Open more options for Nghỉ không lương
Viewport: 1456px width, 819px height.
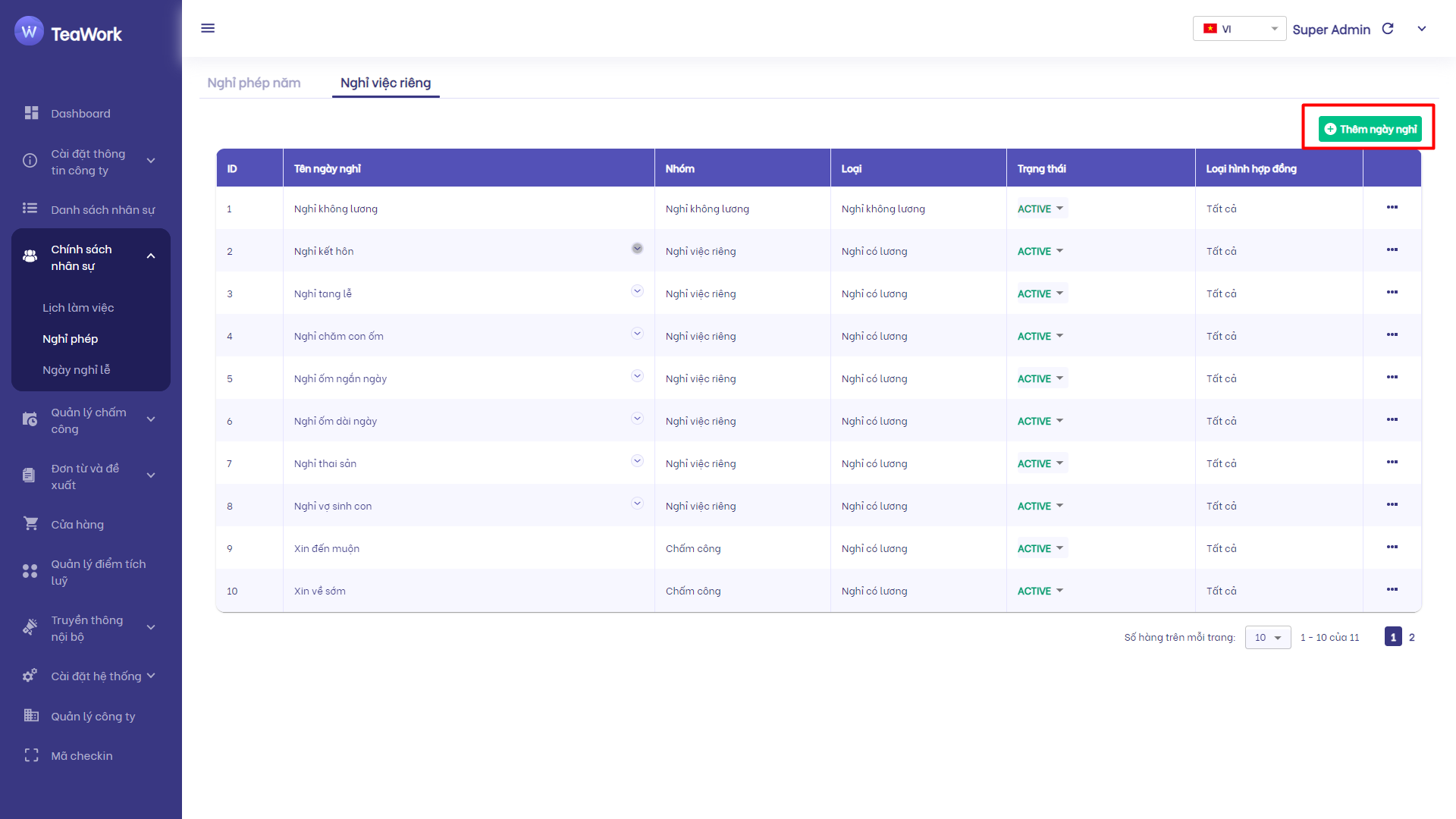tap(1392, 207)
